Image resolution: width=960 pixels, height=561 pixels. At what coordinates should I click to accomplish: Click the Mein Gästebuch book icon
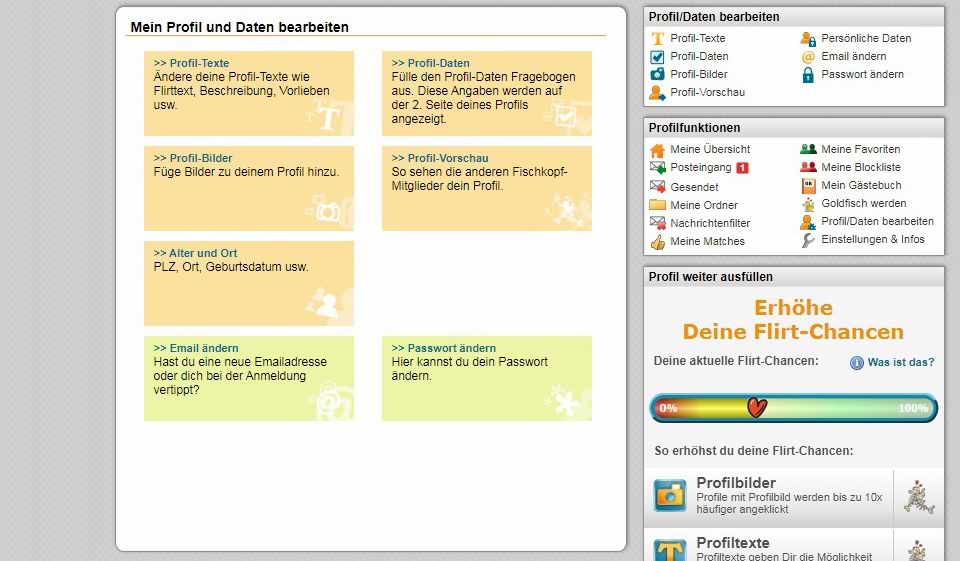[x=808, y=186]
